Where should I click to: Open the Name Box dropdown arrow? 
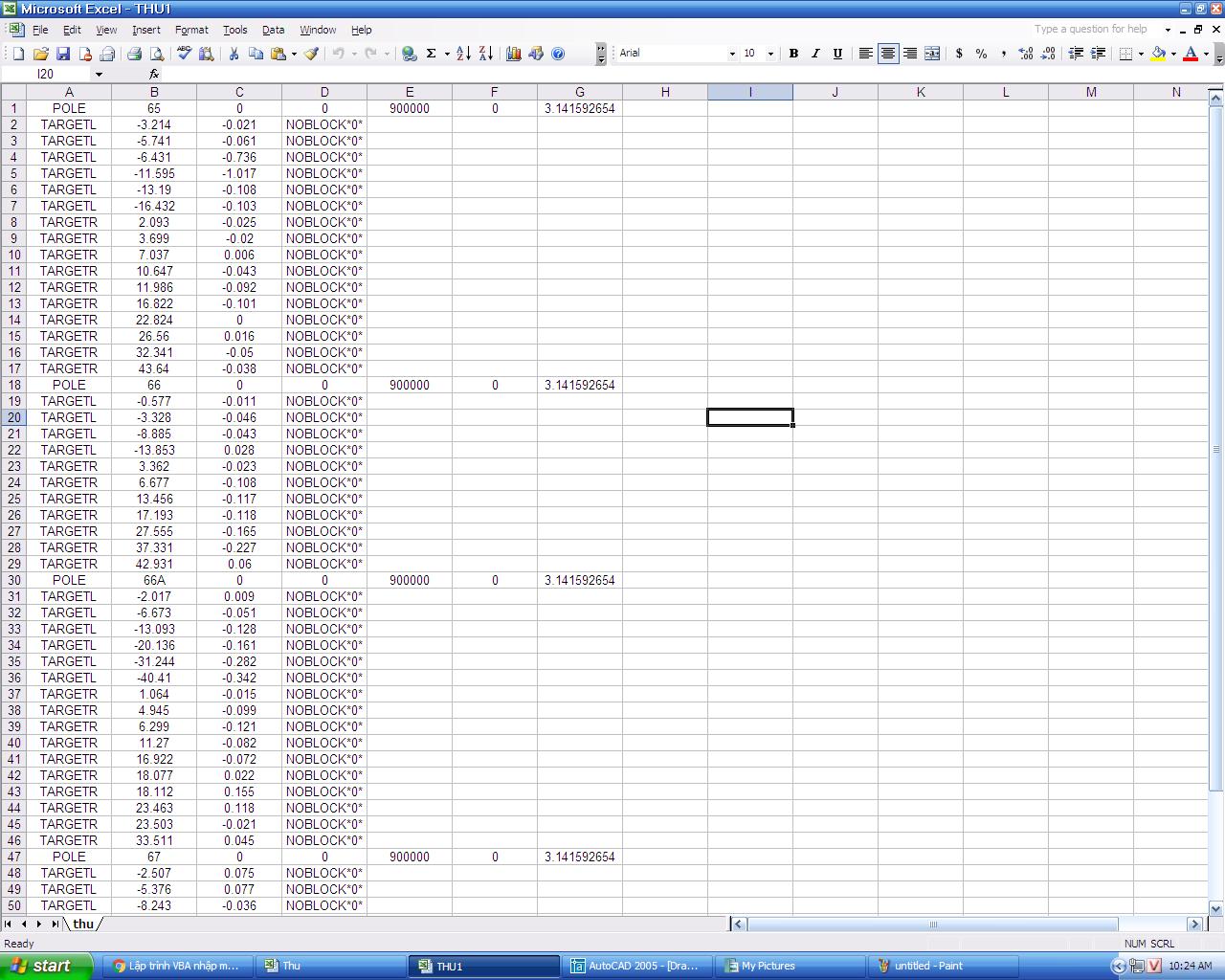[99, 75]
